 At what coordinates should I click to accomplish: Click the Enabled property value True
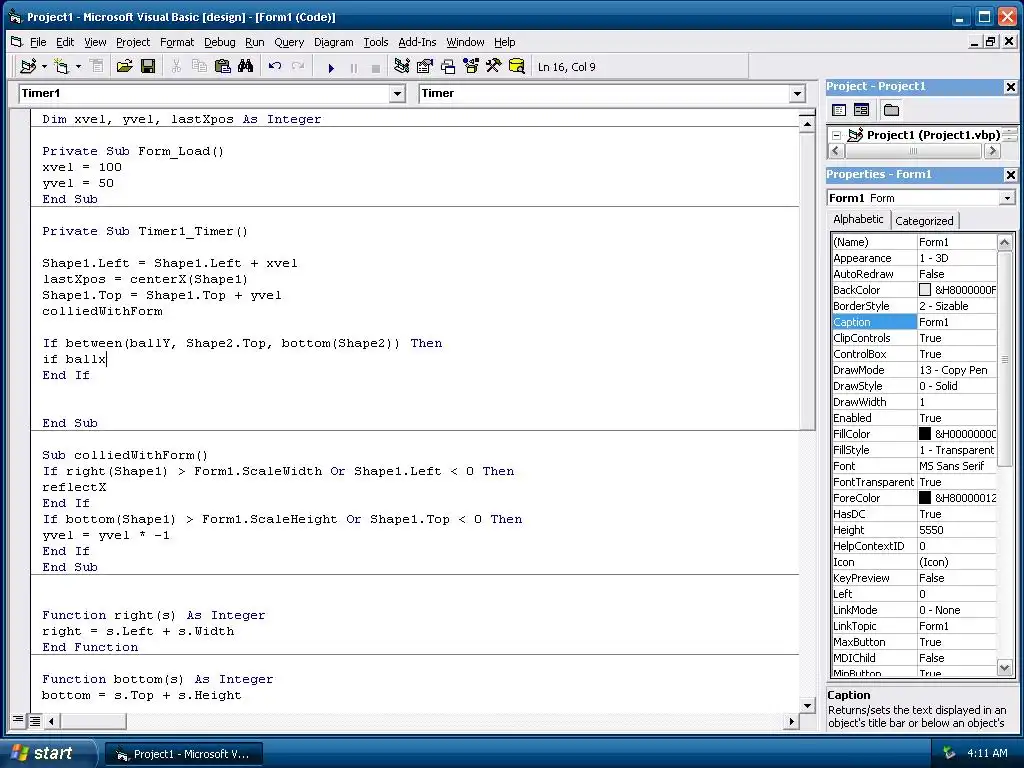957,418
